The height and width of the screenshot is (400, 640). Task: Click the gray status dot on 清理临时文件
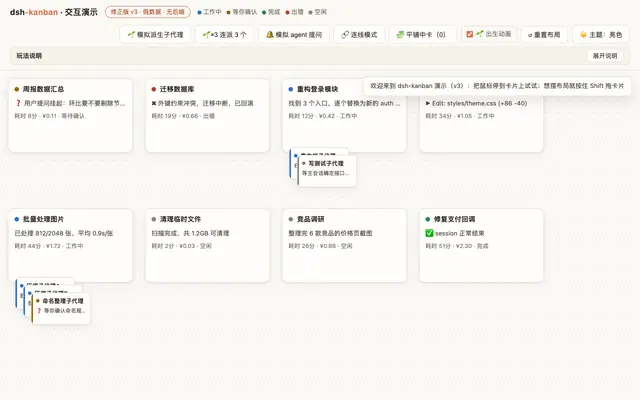pos(154,219)
